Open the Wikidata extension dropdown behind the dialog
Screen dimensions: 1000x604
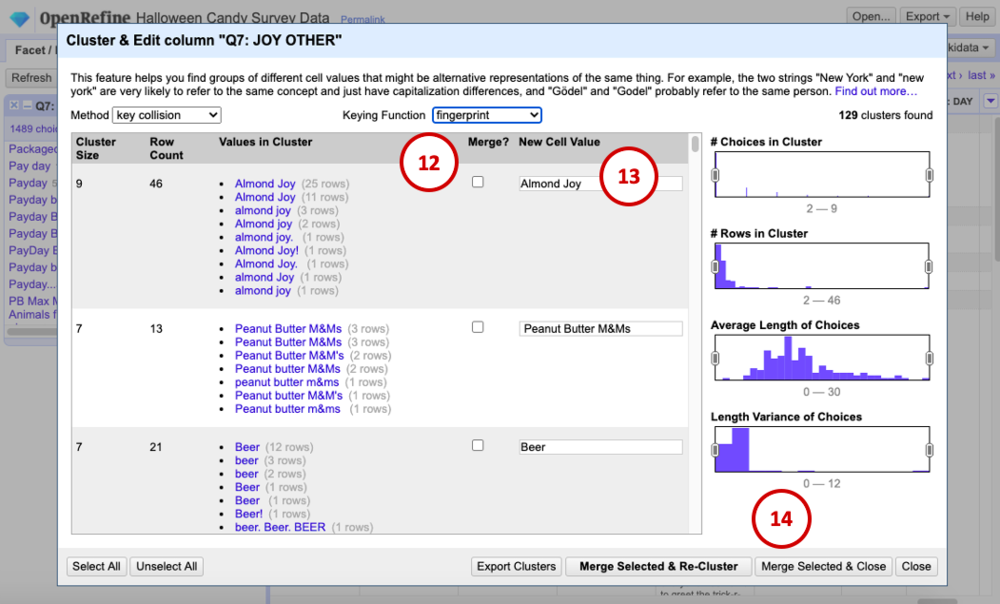(971, 48)
